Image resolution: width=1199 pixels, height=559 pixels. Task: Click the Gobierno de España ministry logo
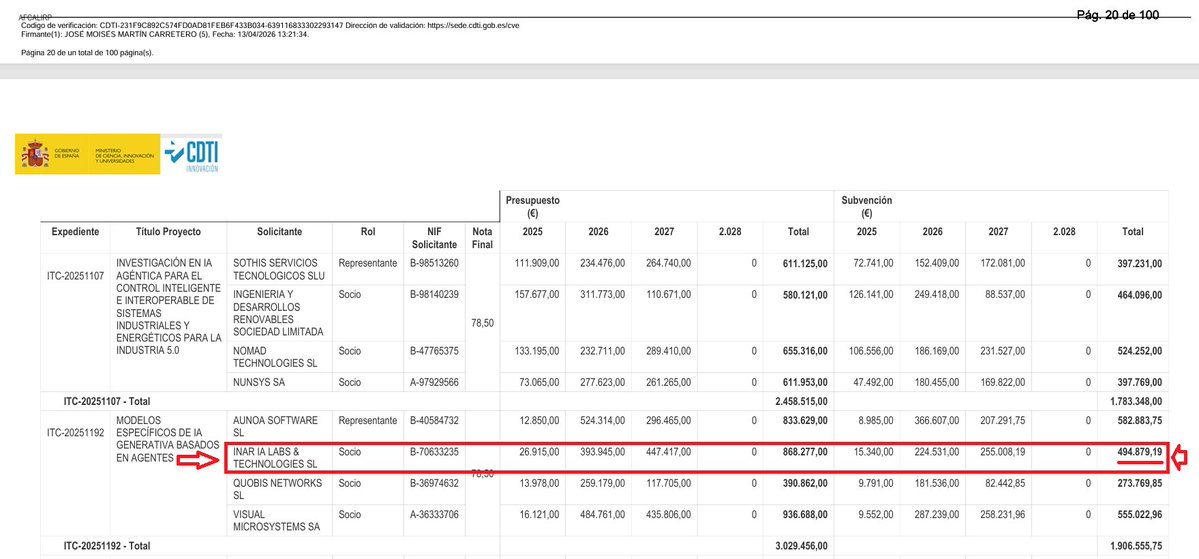point(87,154)
